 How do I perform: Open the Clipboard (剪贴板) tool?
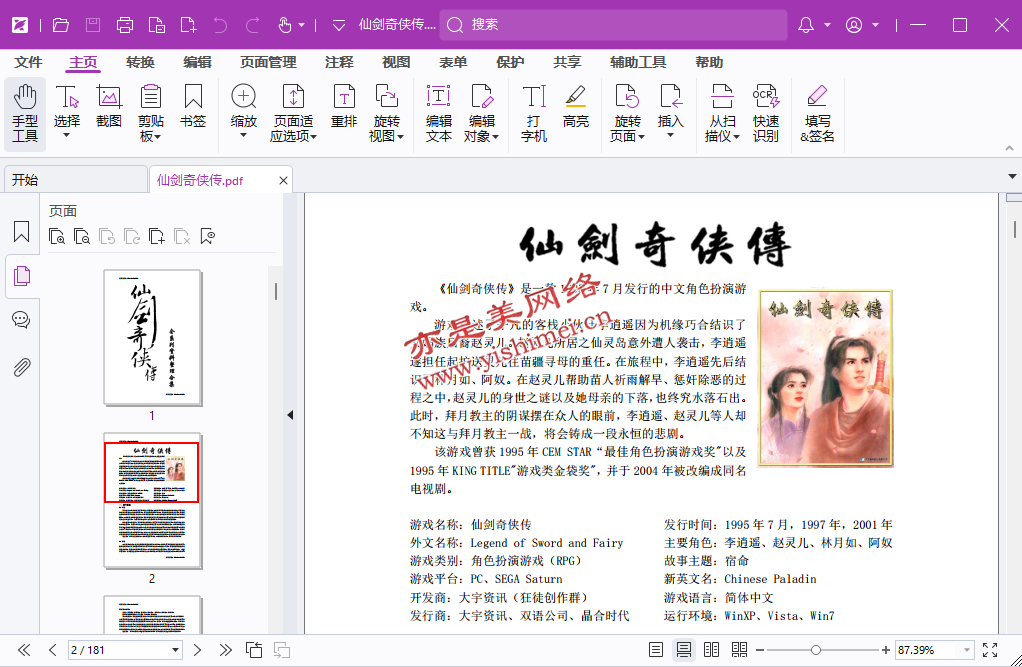(151, 112)
